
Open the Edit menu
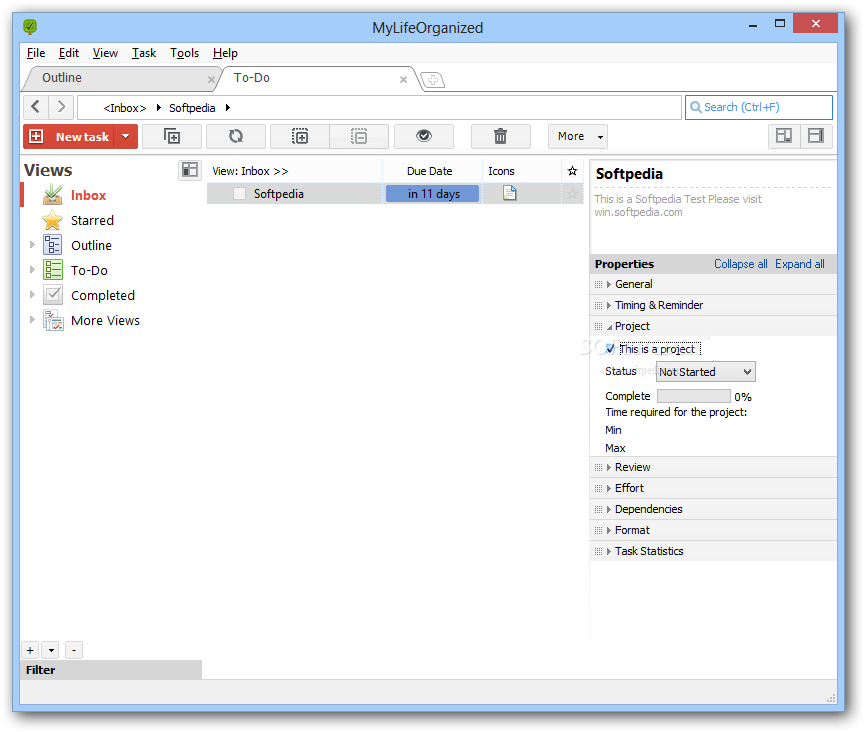69,53
